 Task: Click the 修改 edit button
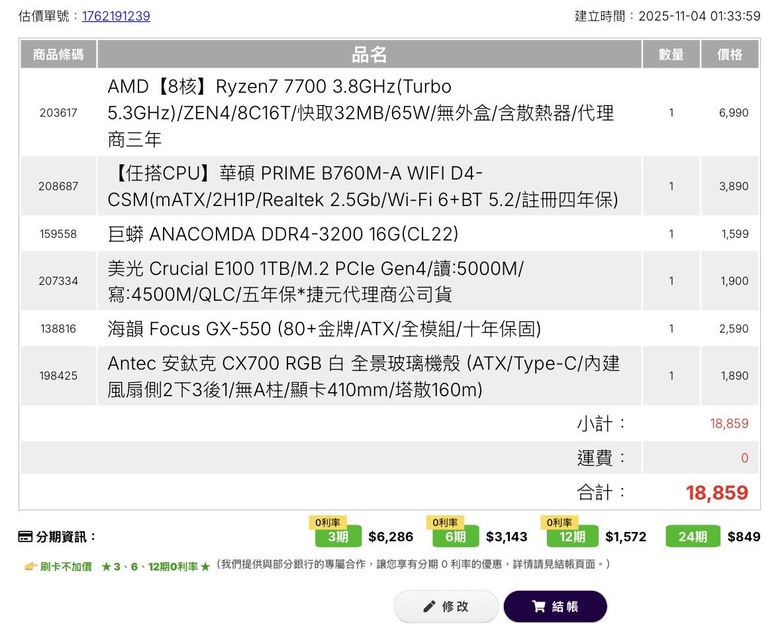[x=446, y=606]
